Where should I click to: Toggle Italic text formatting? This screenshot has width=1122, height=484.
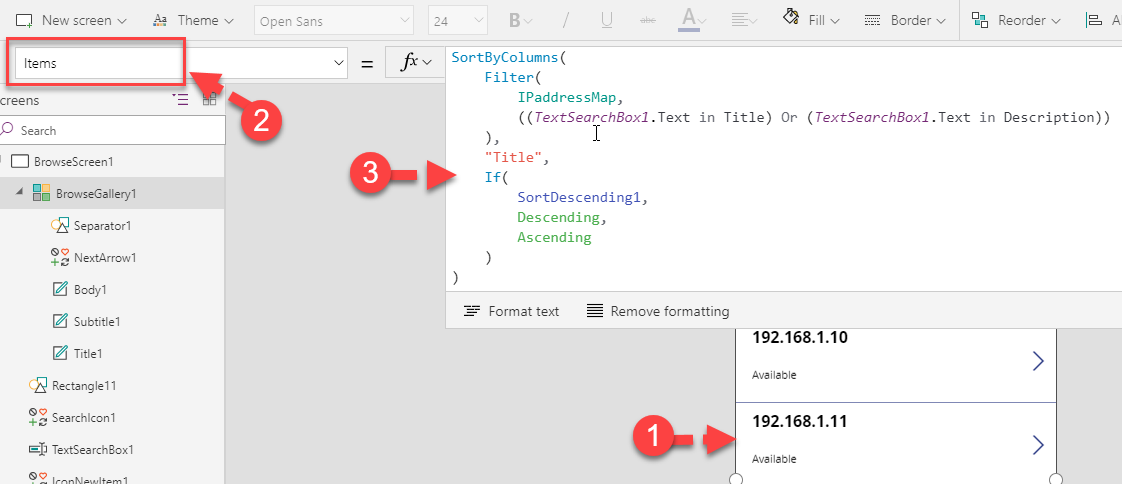(565, 21)
